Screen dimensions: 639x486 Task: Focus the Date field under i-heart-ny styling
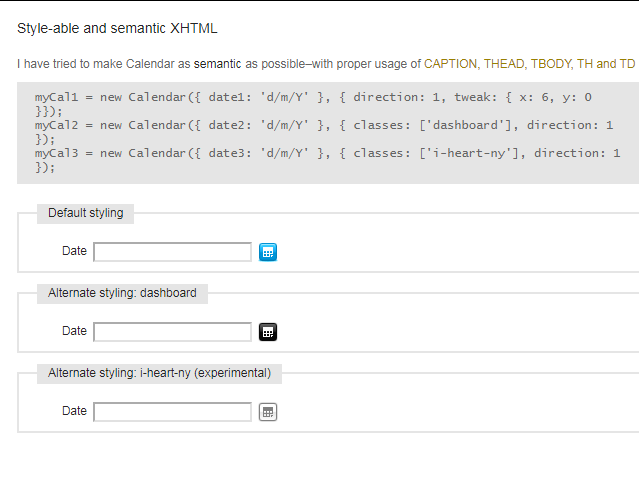click(x=172, y=411)
